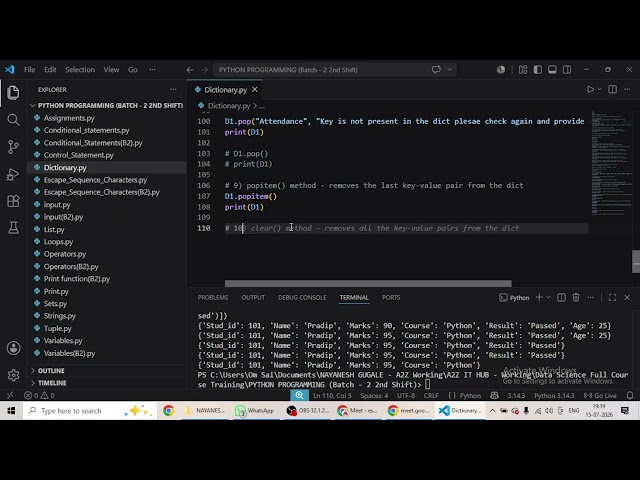Click the editor horizontal scrollbar
Viewport: 640px width, 480px height.
click(368, 283)
